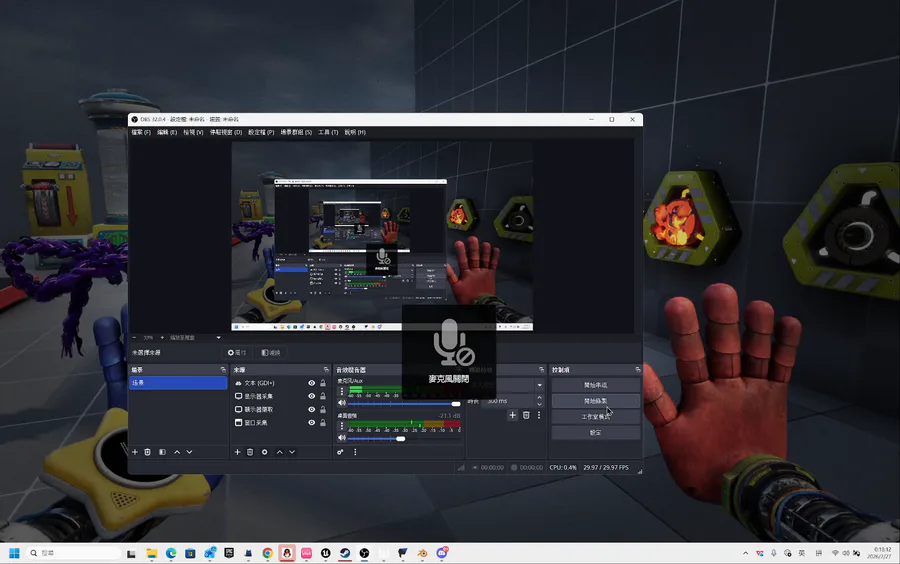Open source Filters button
900x564 pixels.
click(x=271, y=352)
